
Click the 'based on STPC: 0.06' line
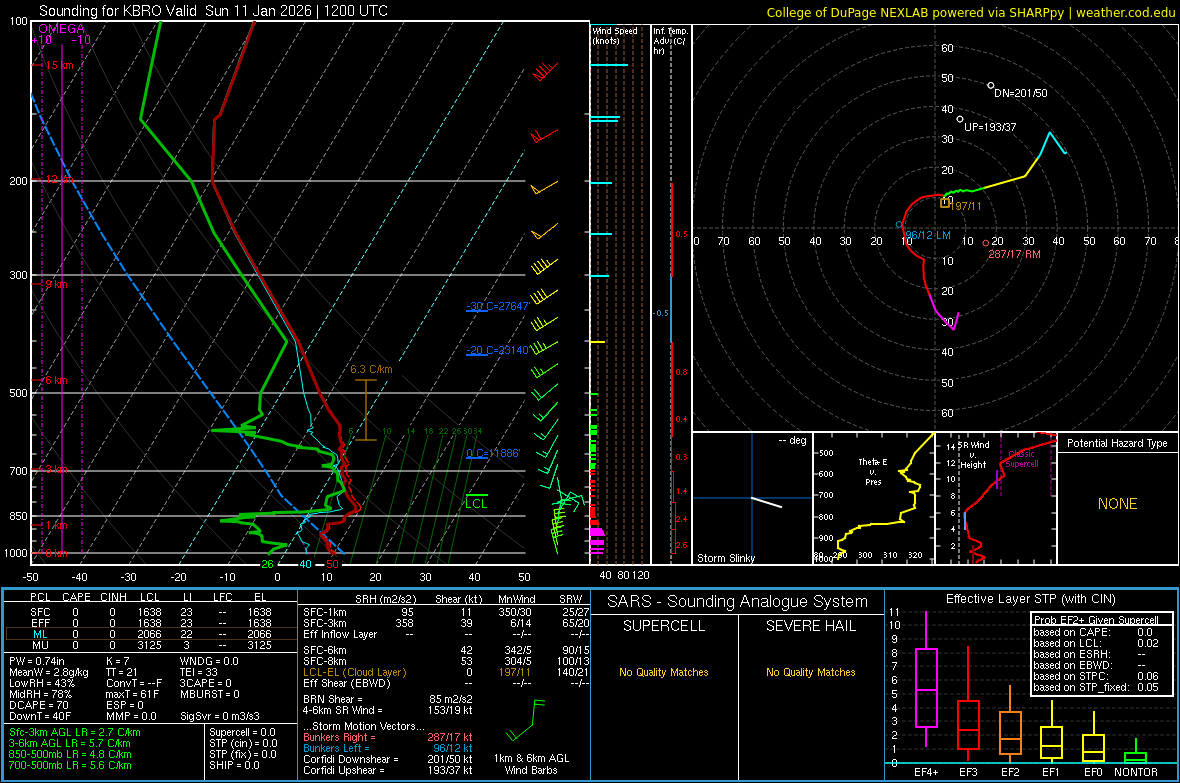(x=1096, y=676)
